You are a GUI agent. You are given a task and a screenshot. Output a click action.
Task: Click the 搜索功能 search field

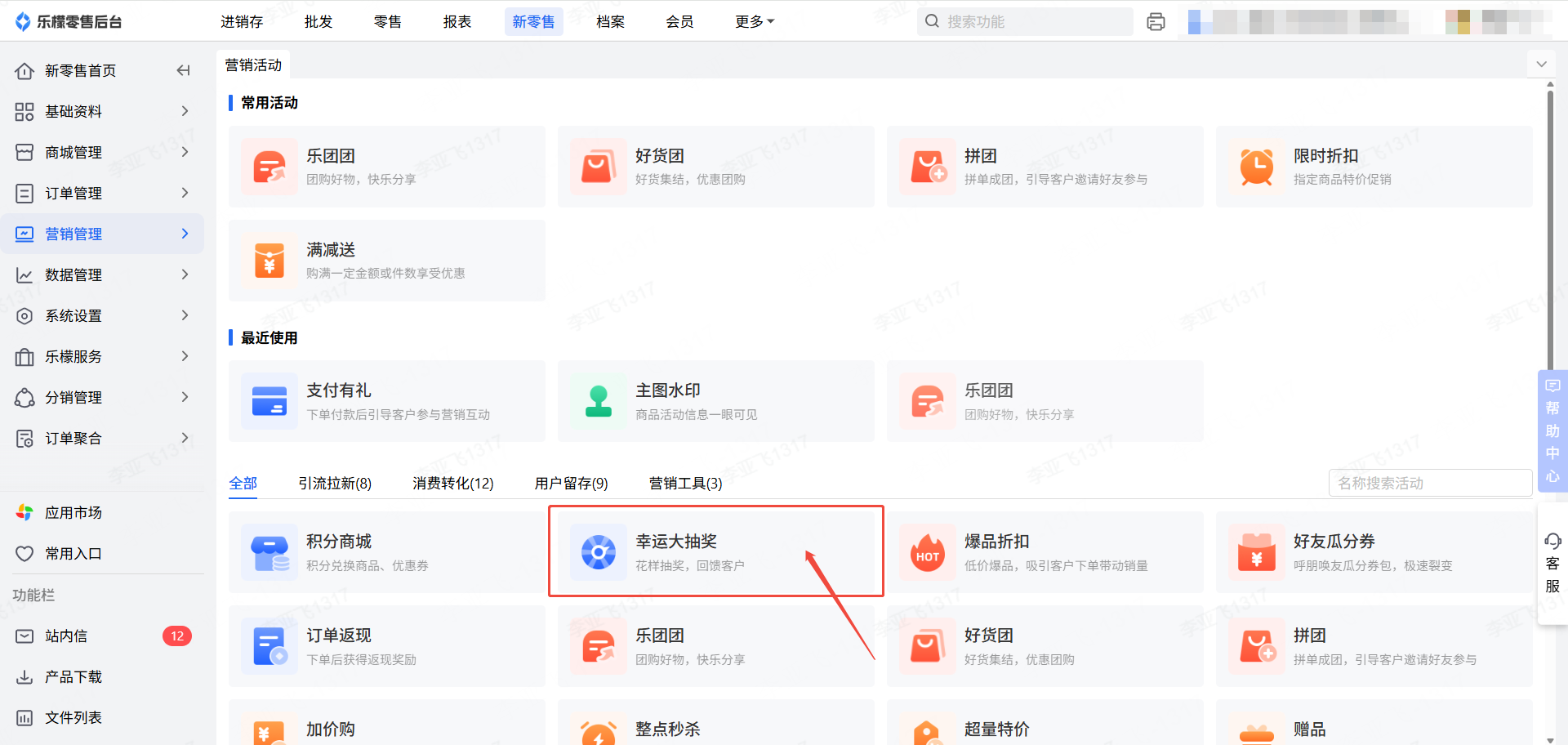pos(1025,21)
